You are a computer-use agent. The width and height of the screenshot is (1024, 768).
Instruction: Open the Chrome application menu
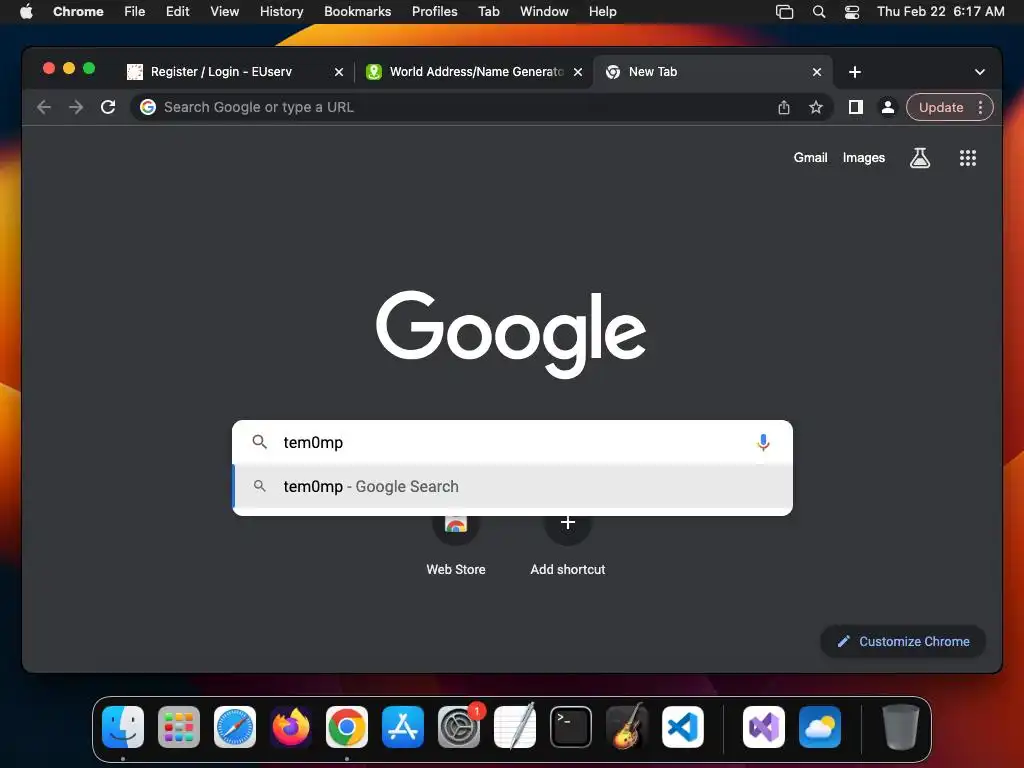pyautogui.click(x=78, y=12)
